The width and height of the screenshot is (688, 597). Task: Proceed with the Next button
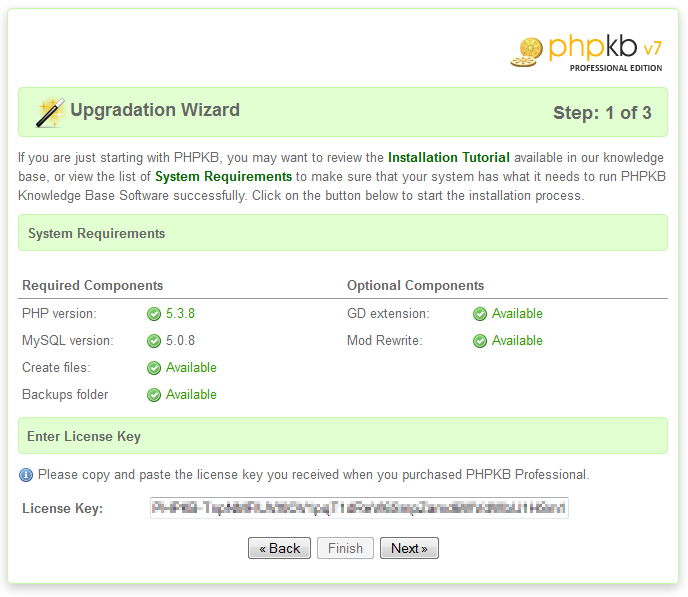click(x=409, y=548)
